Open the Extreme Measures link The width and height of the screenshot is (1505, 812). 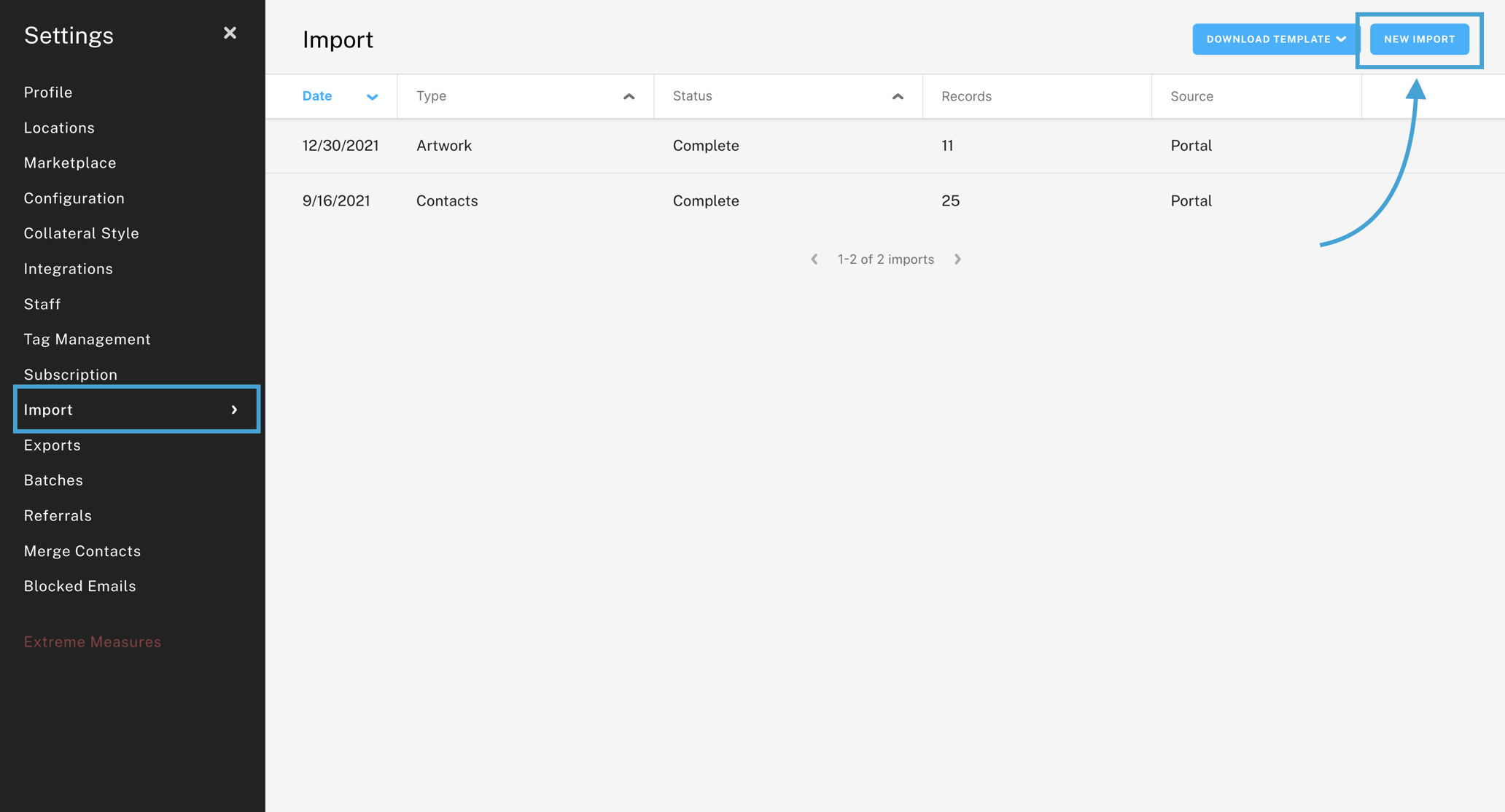coord(93,641)
